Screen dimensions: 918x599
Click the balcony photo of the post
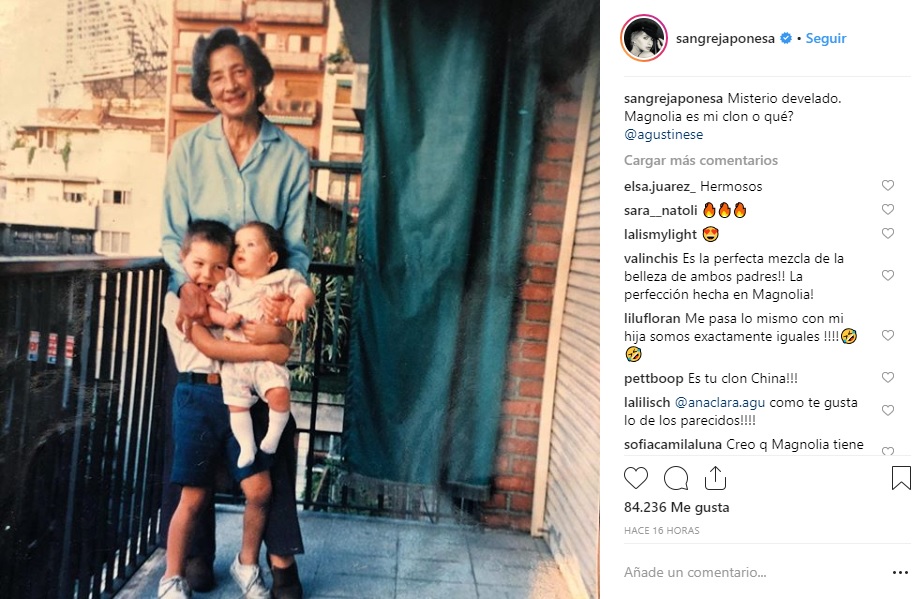coord(300,299)
